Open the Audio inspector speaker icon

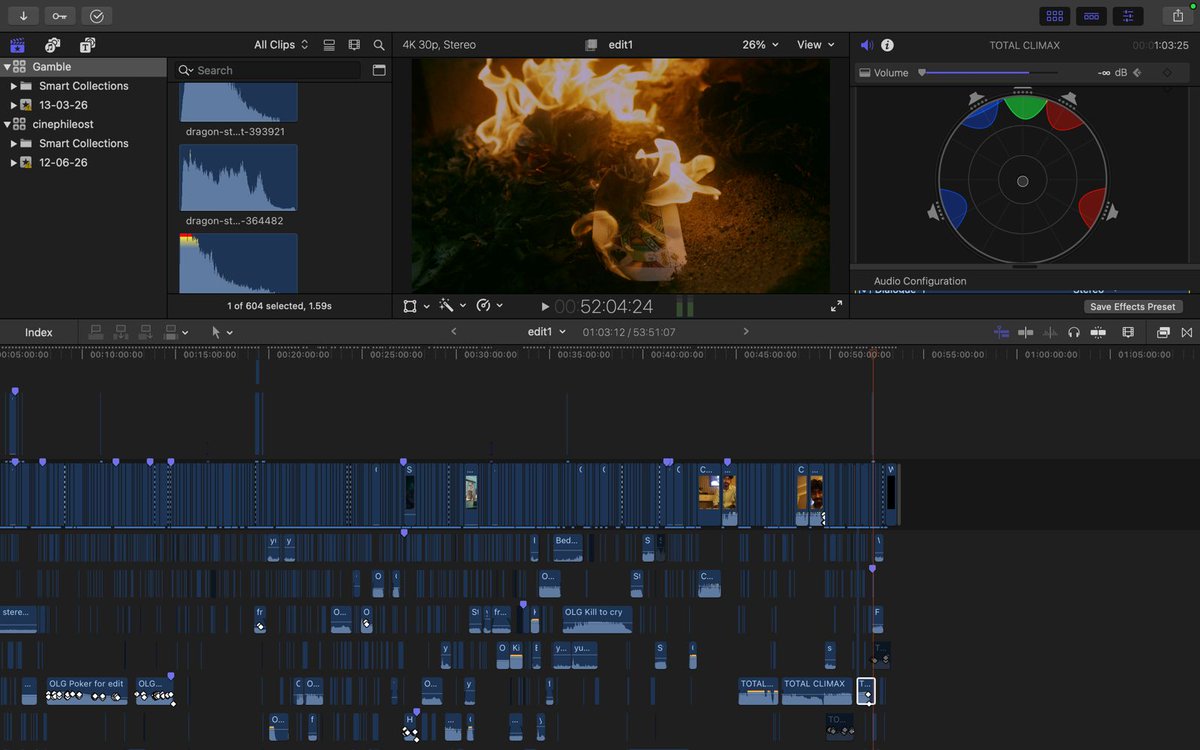pyautogui.click(x=866, y=45)
